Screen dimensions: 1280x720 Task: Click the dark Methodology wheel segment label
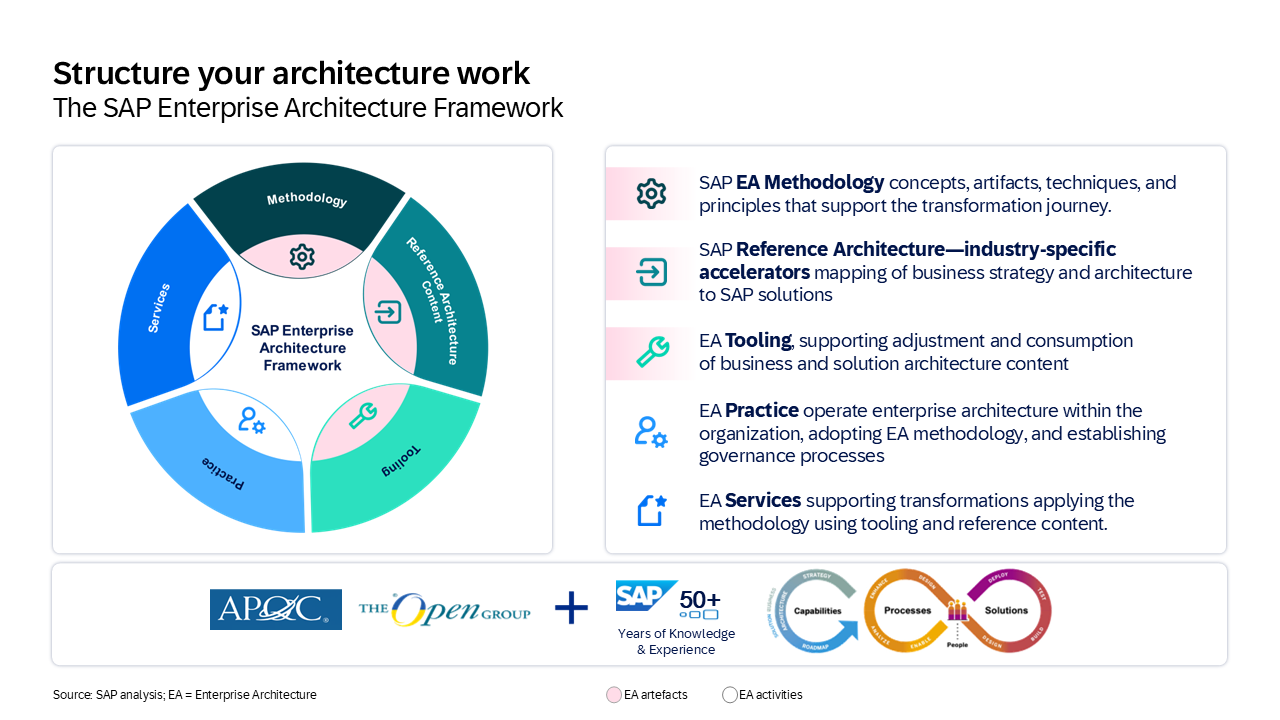tap(307, 200)
